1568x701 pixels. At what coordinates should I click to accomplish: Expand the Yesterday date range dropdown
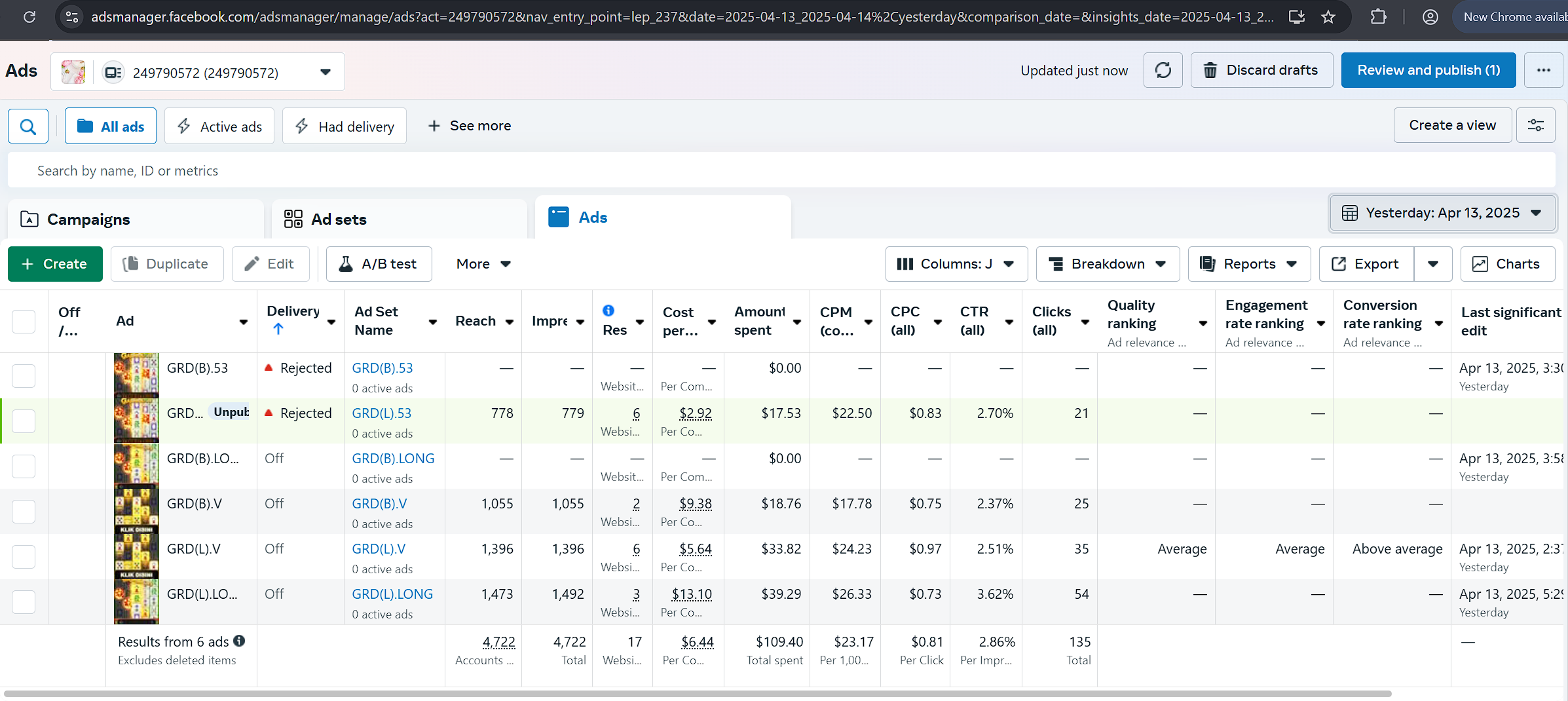click(x=1442, y=213)
